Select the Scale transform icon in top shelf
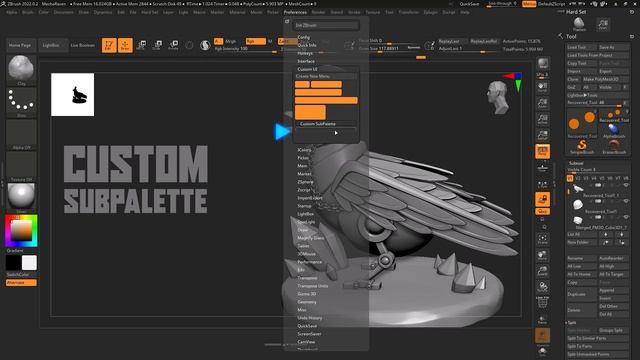 [x=158, y=45]
